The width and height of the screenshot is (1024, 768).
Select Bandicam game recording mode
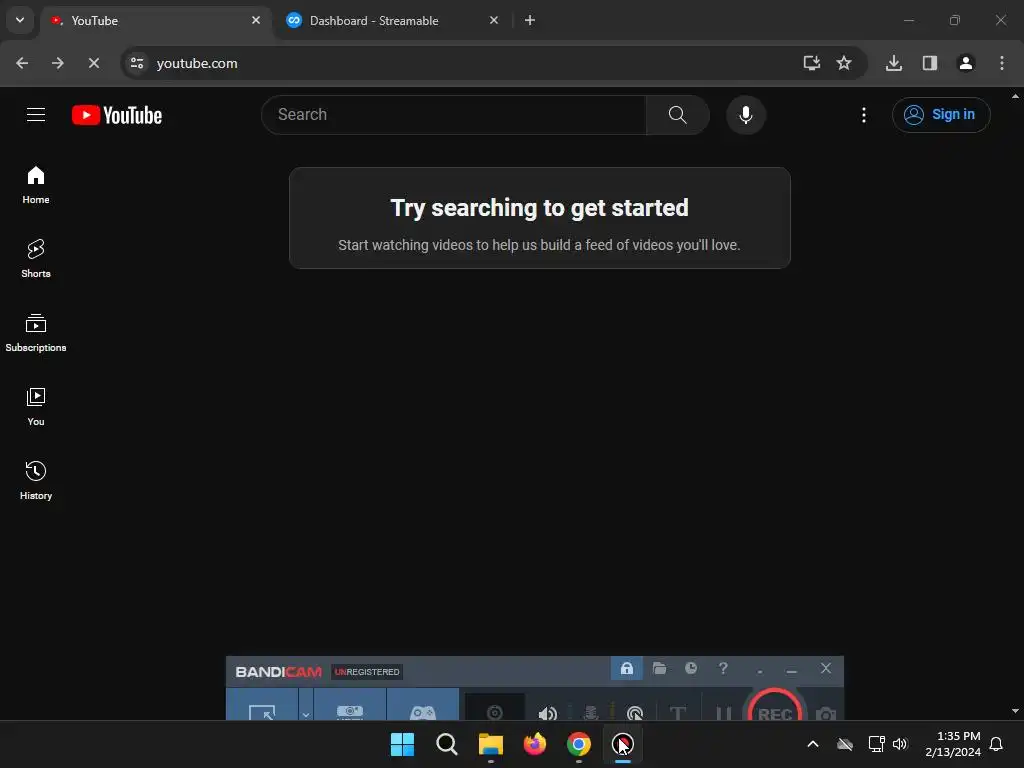[x=423, y=706]
